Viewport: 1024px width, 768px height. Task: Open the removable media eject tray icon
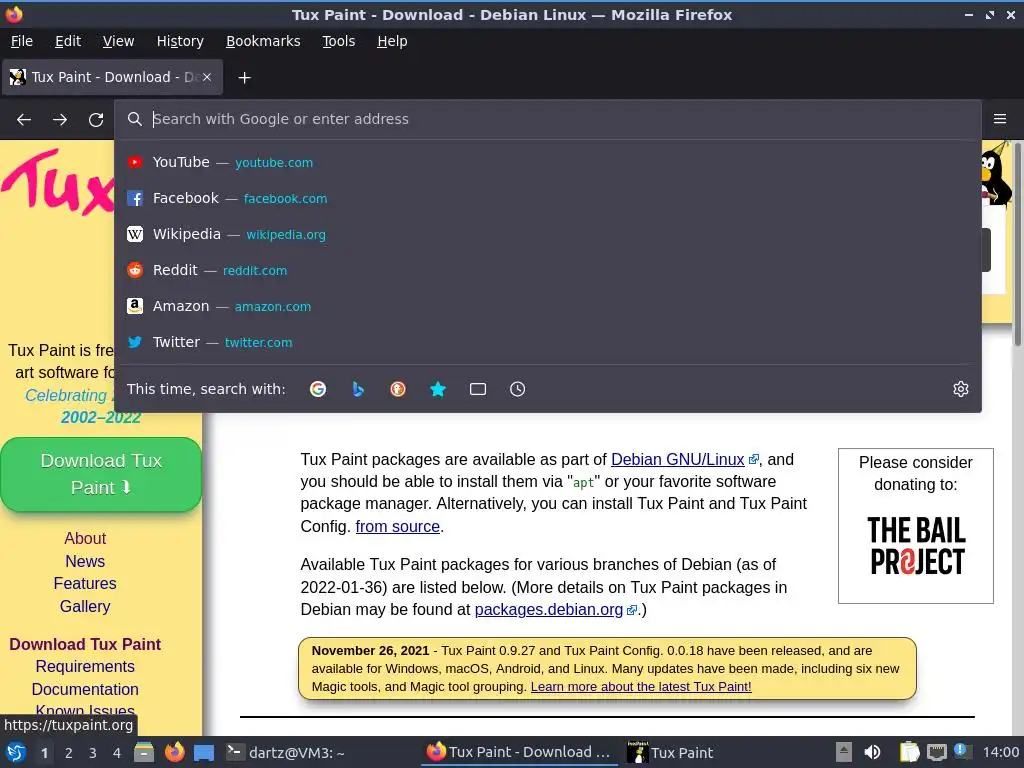(844, 752)
